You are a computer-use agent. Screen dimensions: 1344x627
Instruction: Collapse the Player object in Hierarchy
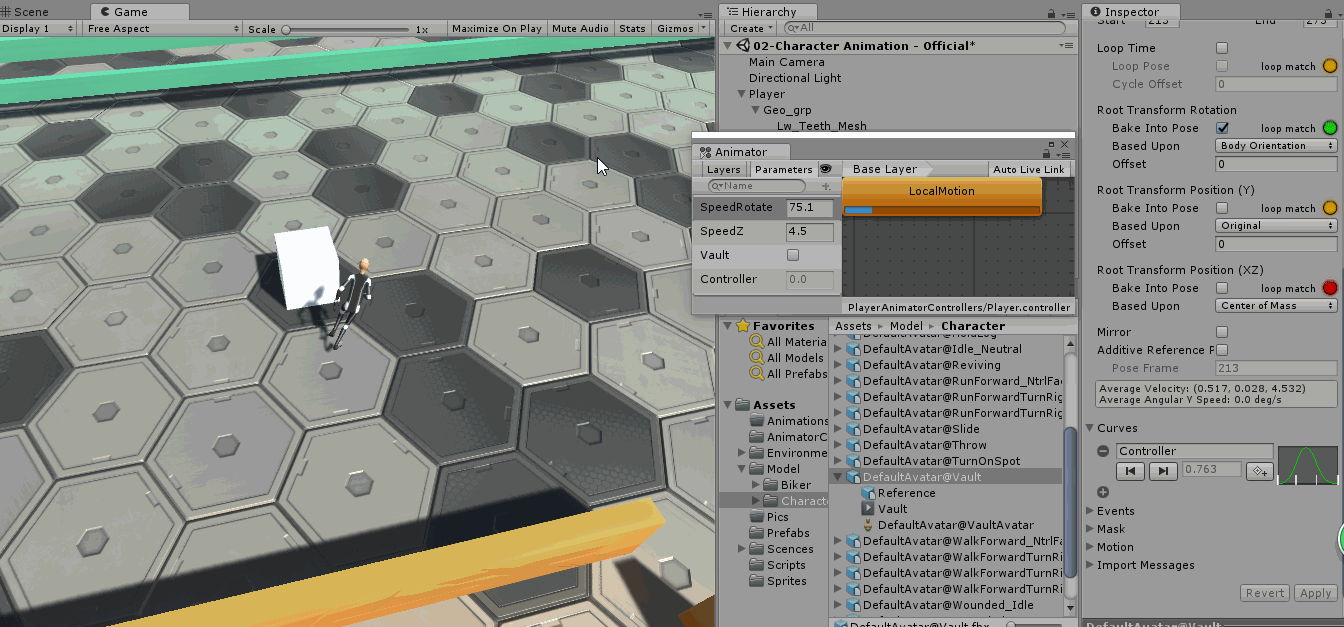point(741,94)
